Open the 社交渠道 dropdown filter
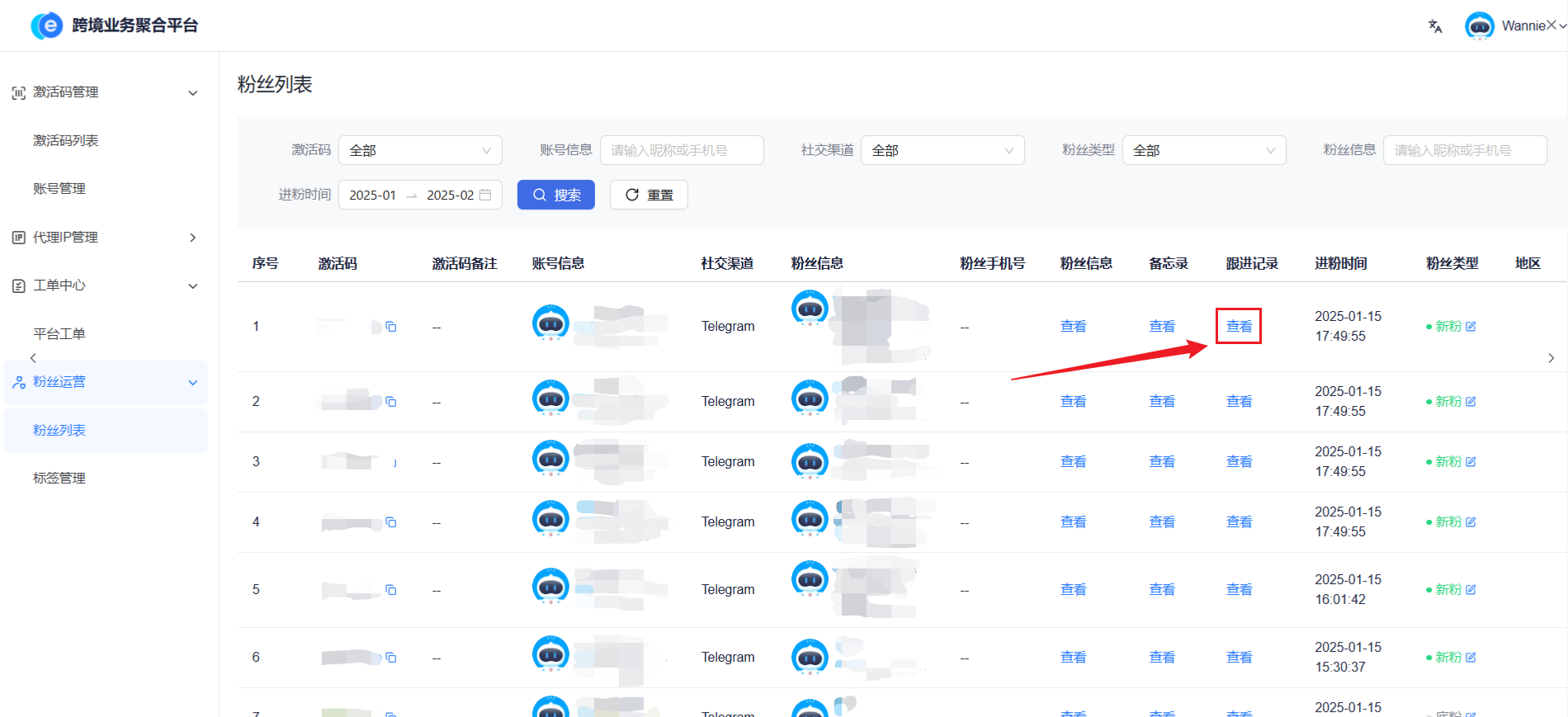1568x717 pixels. [942, 150]
